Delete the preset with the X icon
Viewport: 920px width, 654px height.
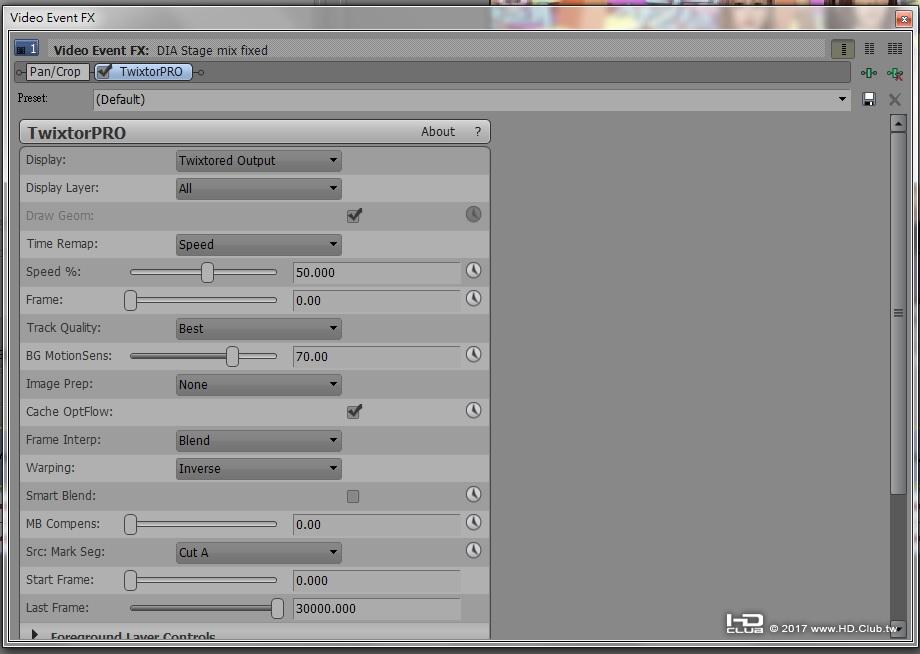[x=895, y=99]
